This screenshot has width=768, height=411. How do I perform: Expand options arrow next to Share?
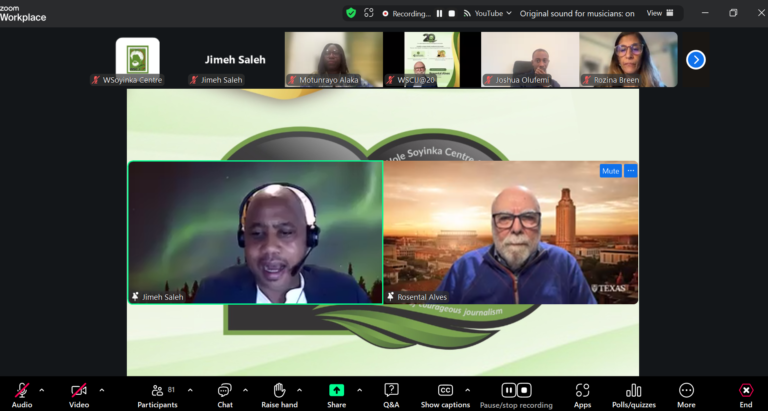[x=360, y=390]
